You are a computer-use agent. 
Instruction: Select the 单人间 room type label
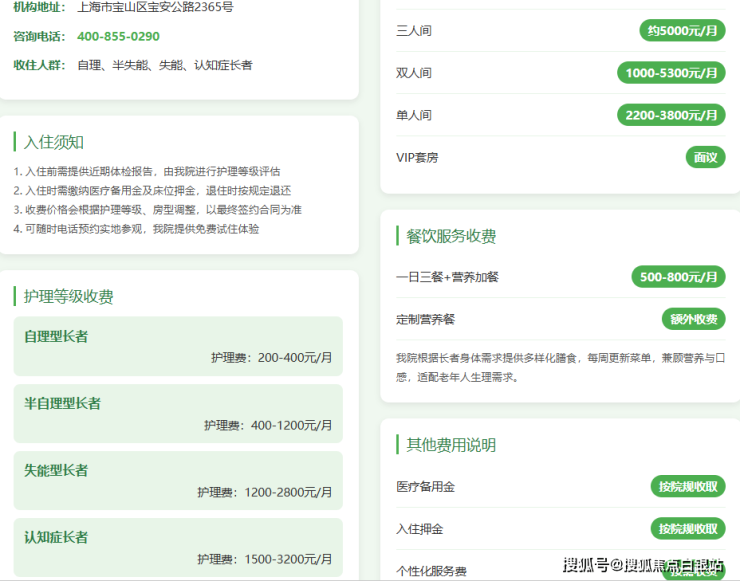click(414, 115)
